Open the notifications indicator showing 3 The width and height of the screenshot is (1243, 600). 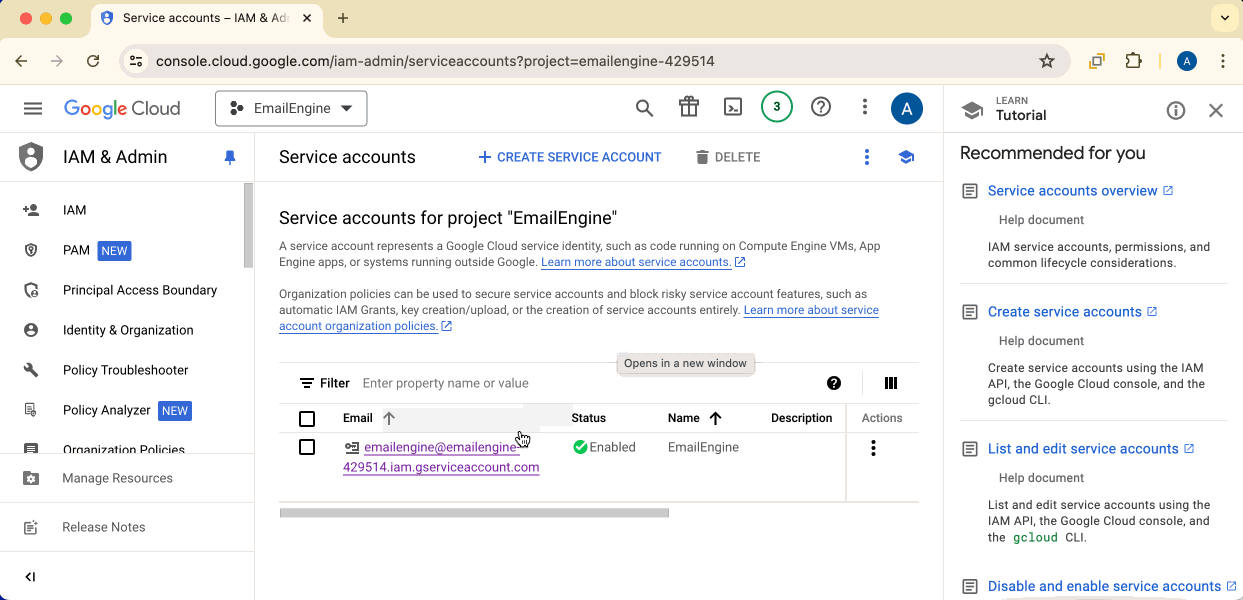click(x=777, y=106)
